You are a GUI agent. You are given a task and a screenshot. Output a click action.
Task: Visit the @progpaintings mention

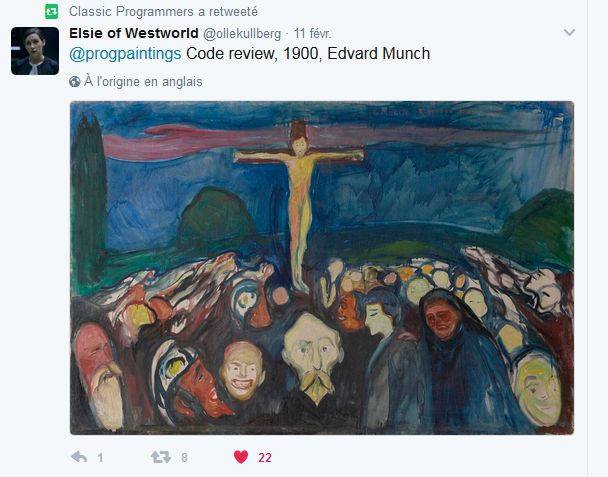point(125,54)
